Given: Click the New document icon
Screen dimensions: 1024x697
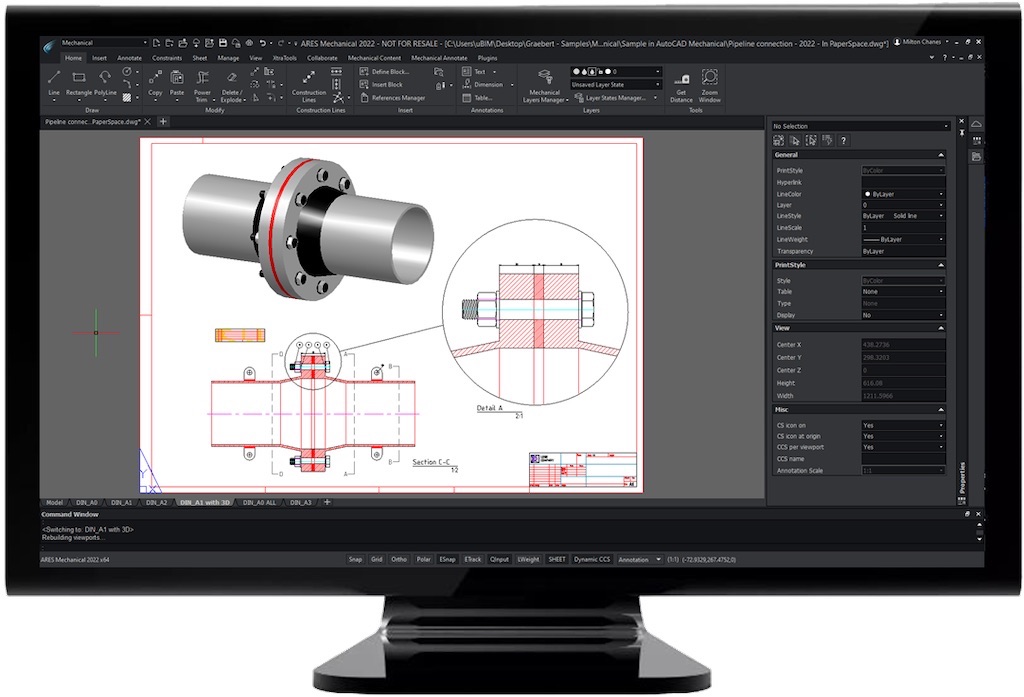Looking at the screenshot, I should [156, 43].
